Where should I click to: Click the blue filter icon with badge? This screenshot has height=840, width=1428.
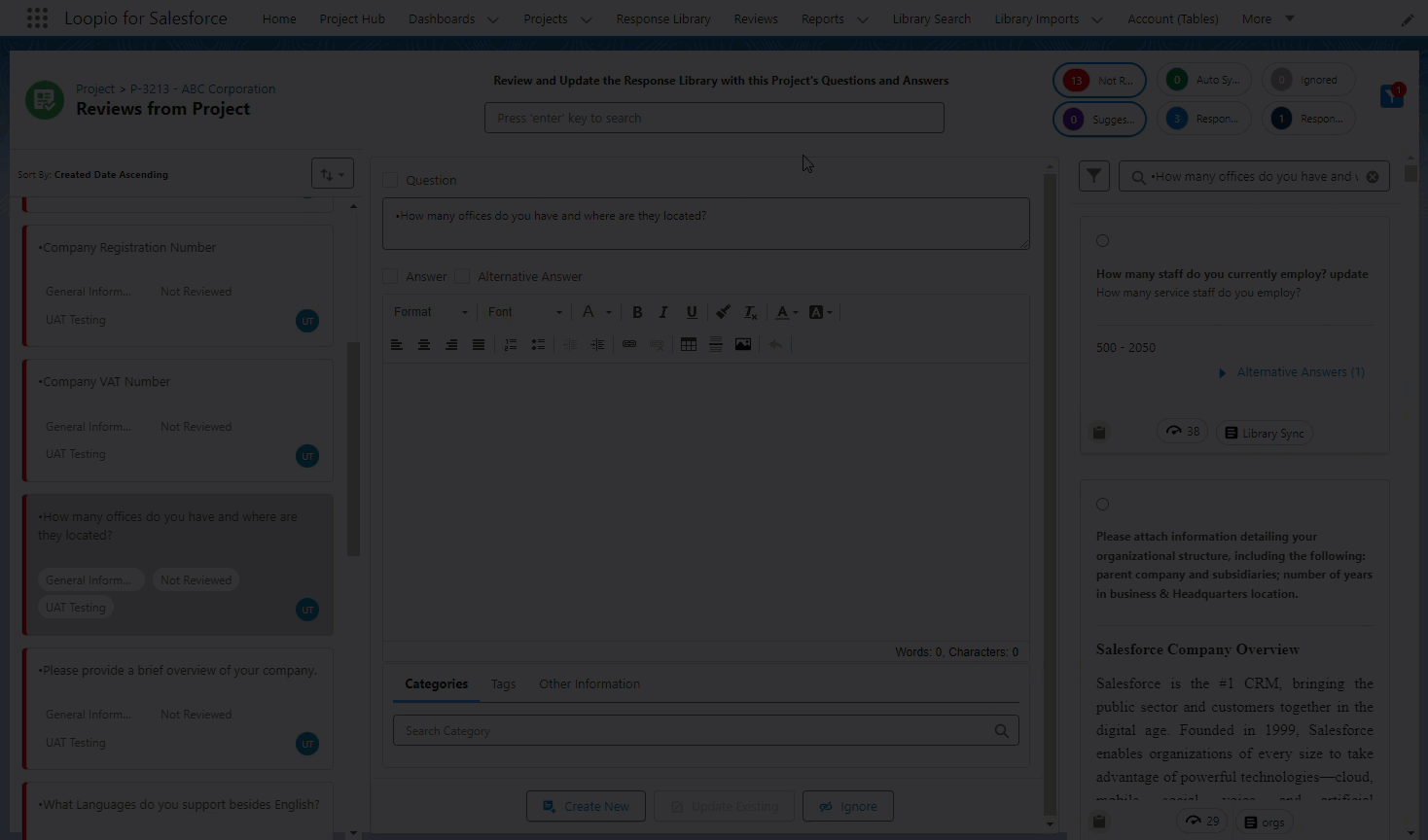1392,95
